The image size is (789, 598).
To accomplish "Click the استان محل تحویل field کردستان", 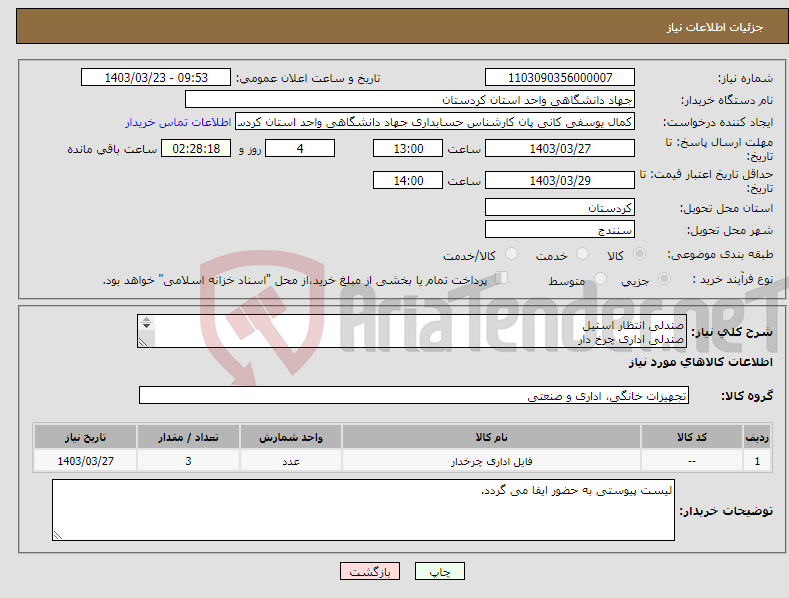I will tap(560, 207).
